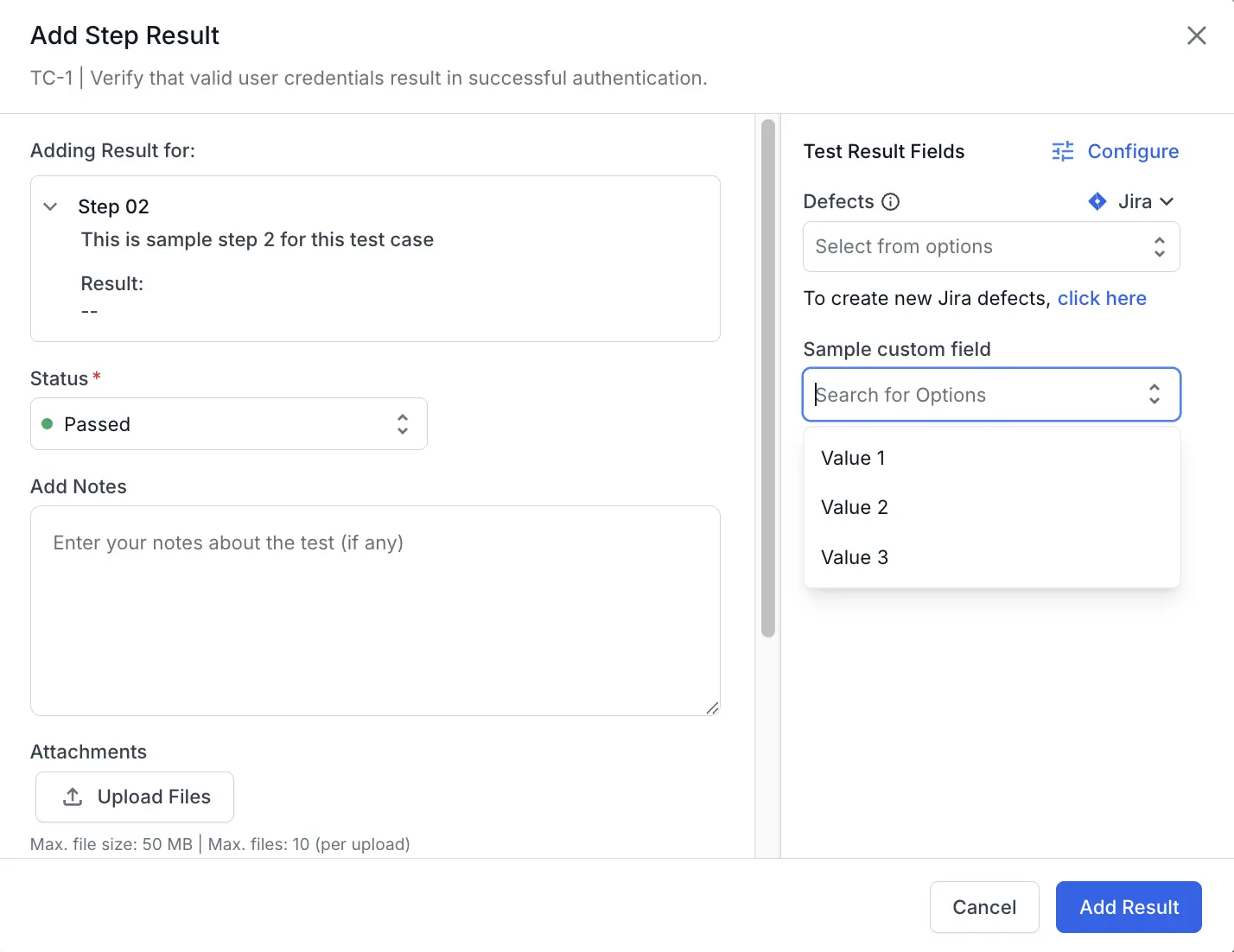Open Defects Select from options dropdown
Viewport: 1234px width, 952px height.
[990, 247]
